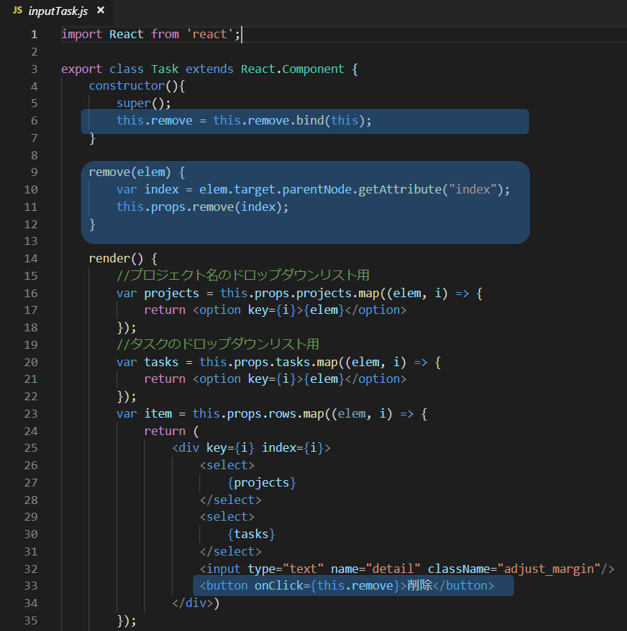Click the comment タスクのドロップダウンリスト用
The width and height of the screenshot is (627, 631).
coord(218,344)
